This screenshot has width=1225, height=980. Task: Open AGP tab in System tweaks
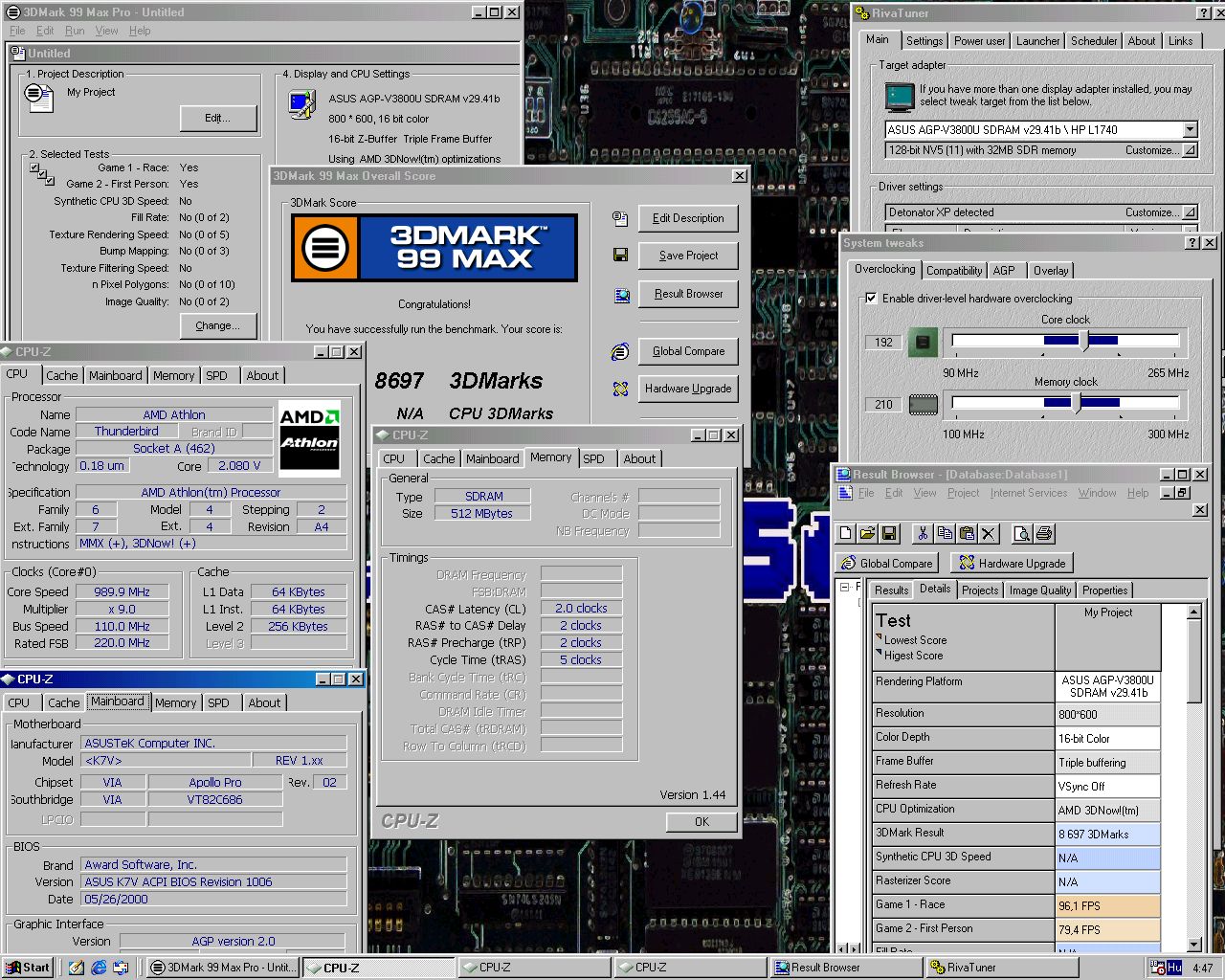coord(1004,271)
